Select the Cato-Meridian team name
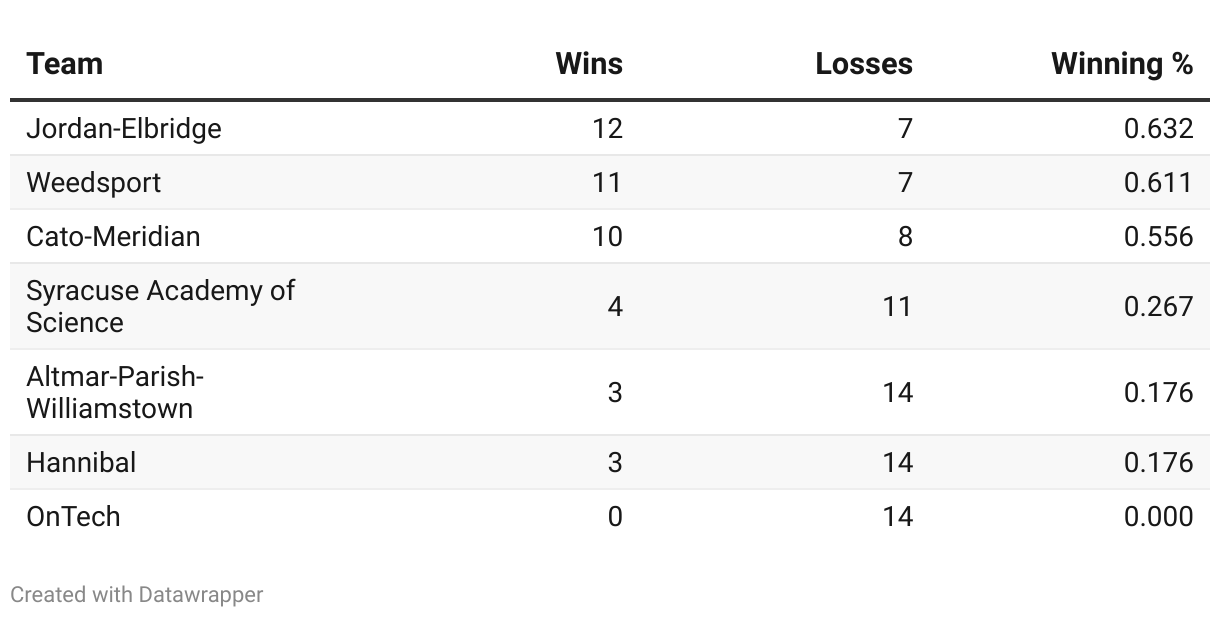 point(113,237)
